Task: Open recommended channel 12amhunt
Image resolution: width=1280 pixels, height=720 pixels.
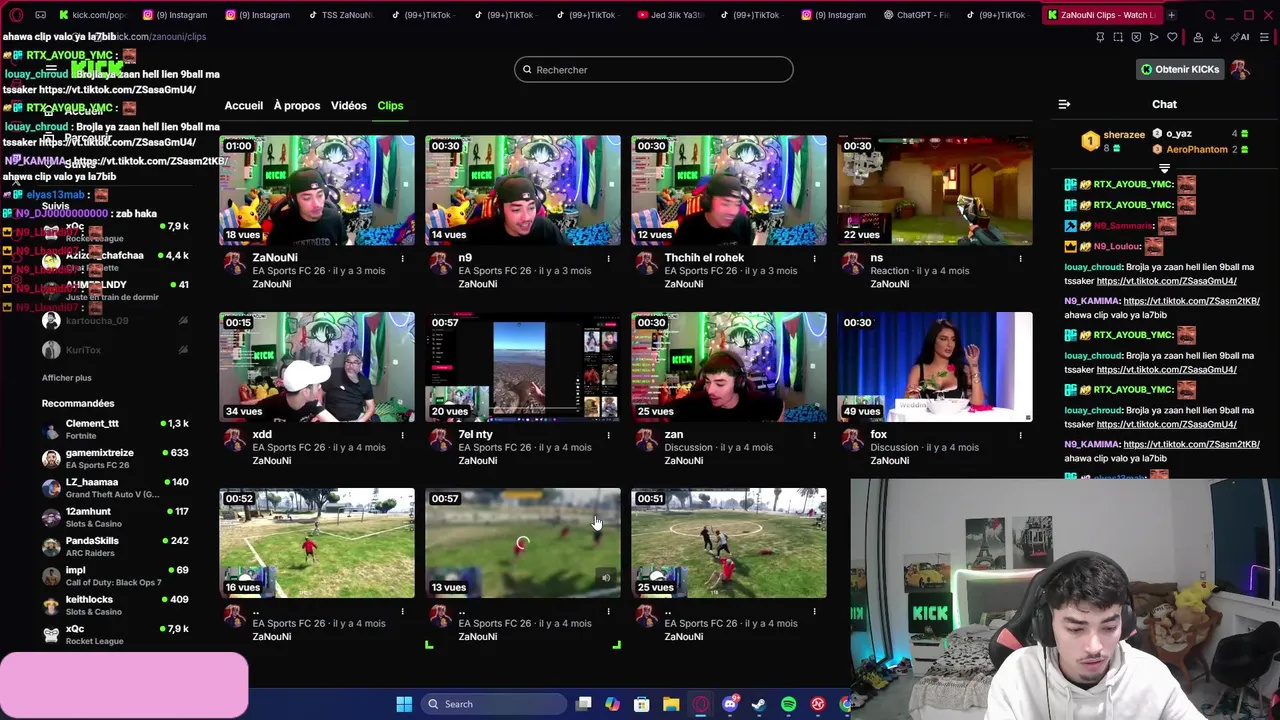Action: tap(115, 517)
